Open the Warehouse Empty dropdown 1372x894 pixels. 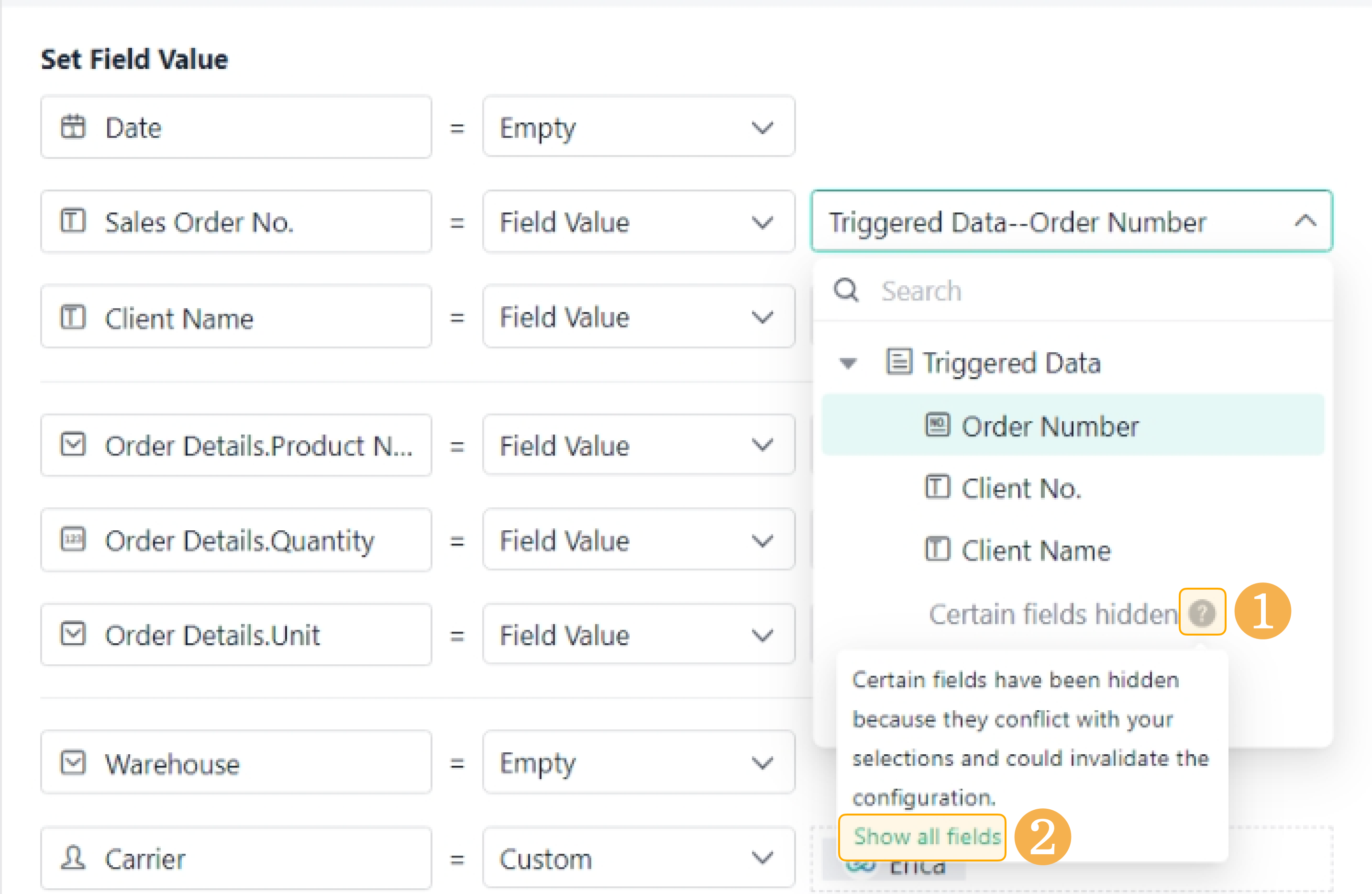639,762
